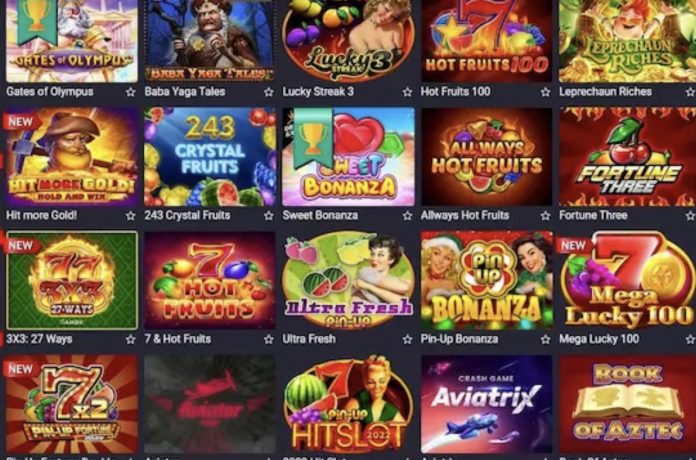Star the Pin-Up Bonanza game
This screenshot has width=696, height=460.
(x=546, y=339)
